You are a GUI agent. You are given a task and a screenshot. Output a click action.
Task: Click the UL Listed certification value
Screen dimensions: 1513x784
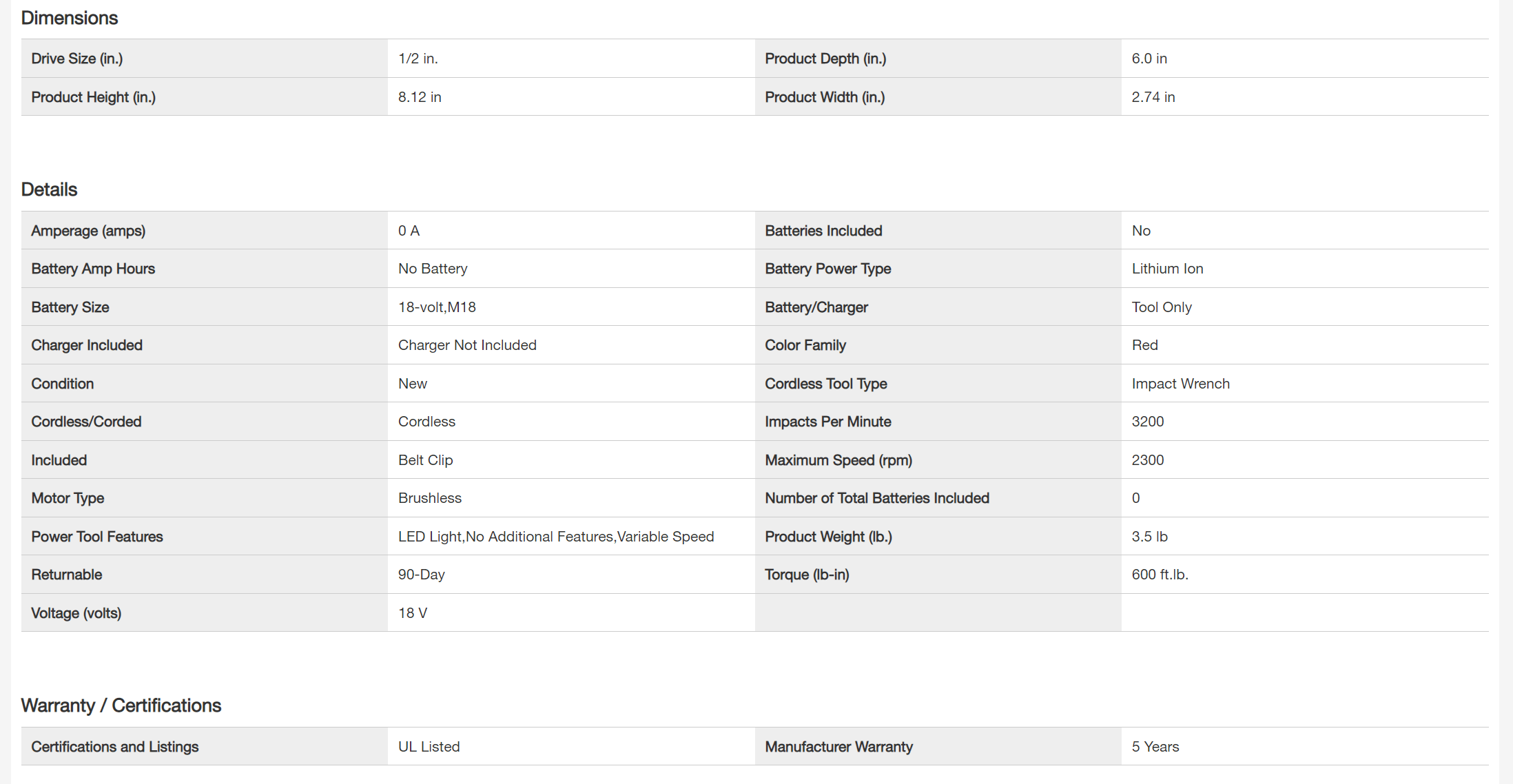(x=429, y=747)
